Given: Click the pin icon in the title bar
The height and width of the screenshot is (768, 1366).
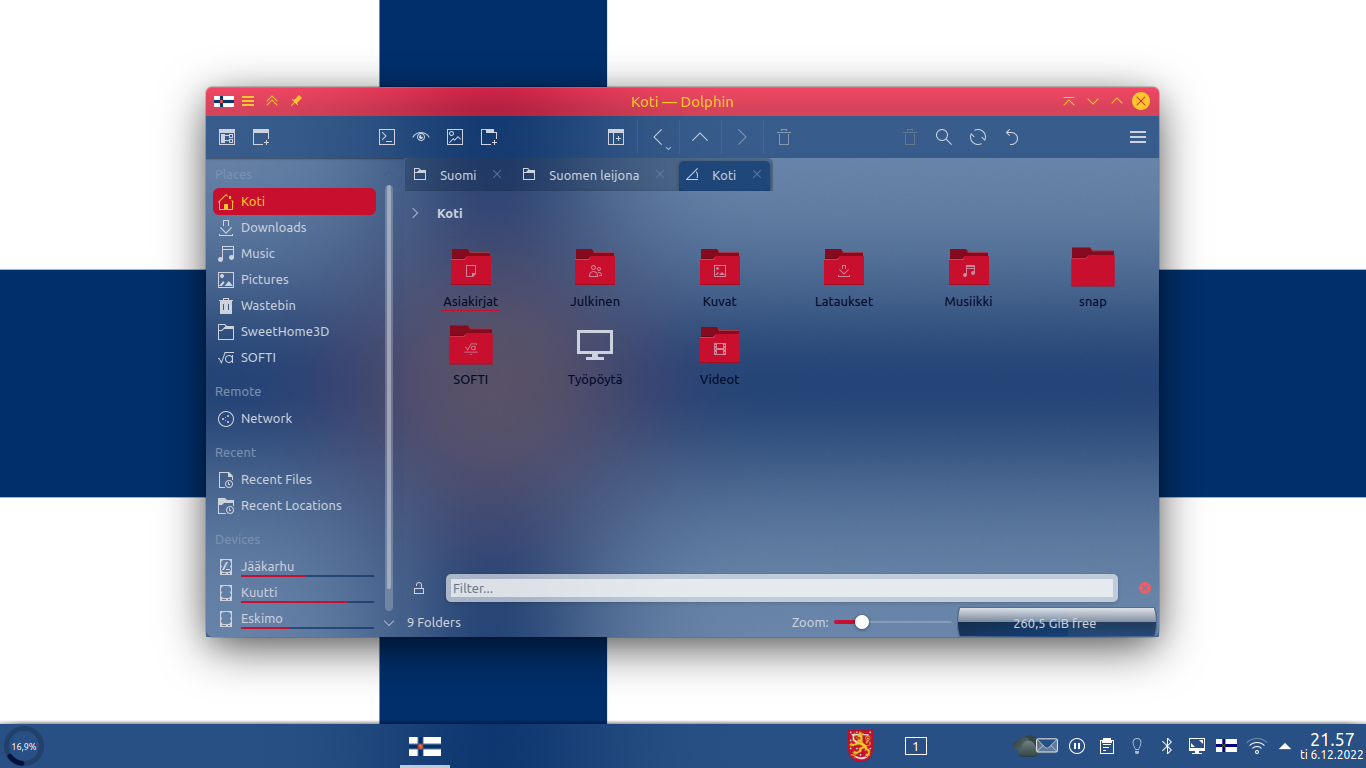Looking at the screenshot, I should click(x=296, y=101).
